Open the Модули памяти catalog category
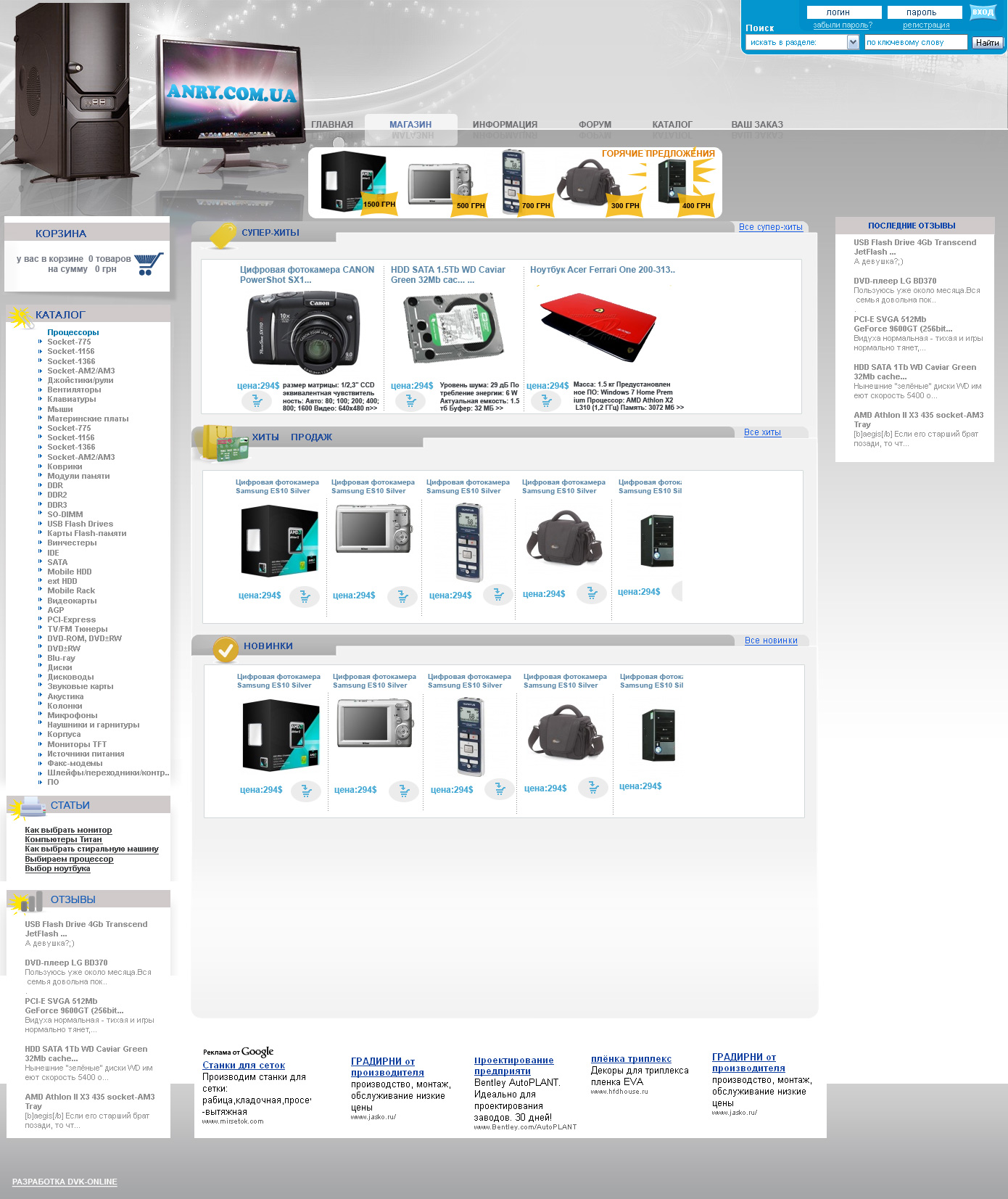Image resolution: width=1008 pixels, height=1199 pixels. (78, 476)
